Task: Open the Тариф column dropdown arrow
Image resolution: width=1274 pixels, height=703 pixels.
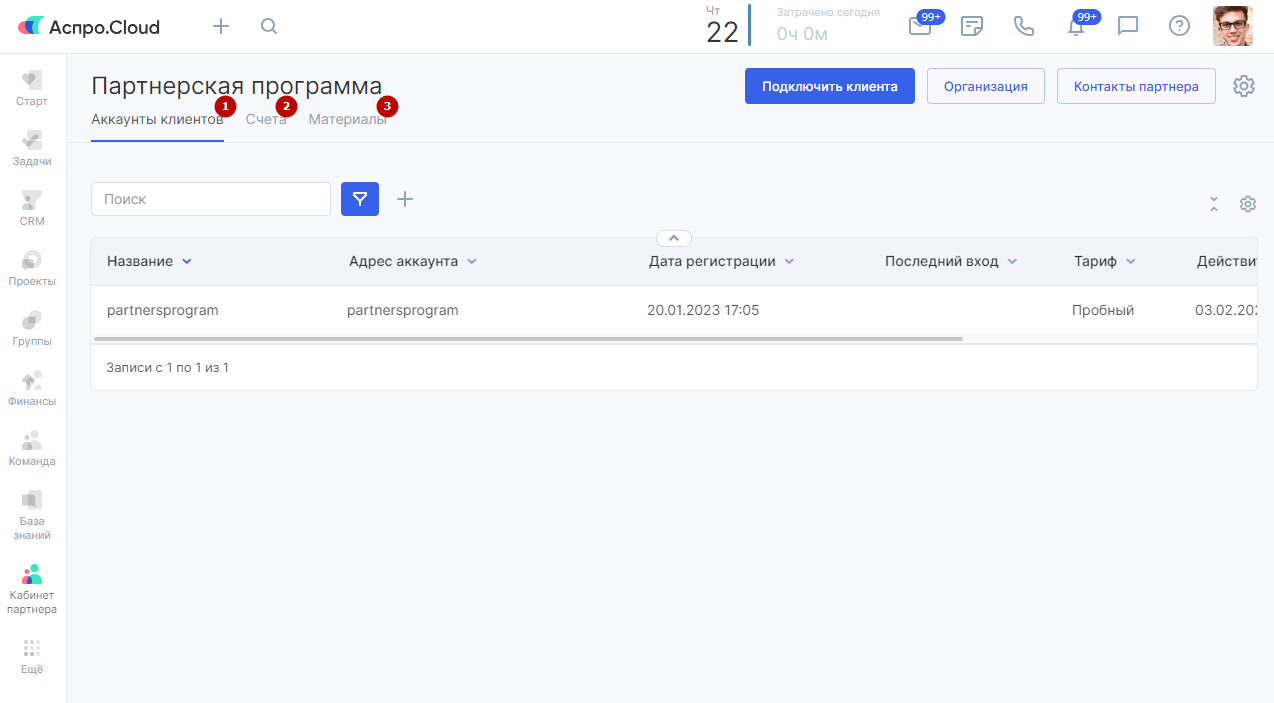Action: point(1130,262)
